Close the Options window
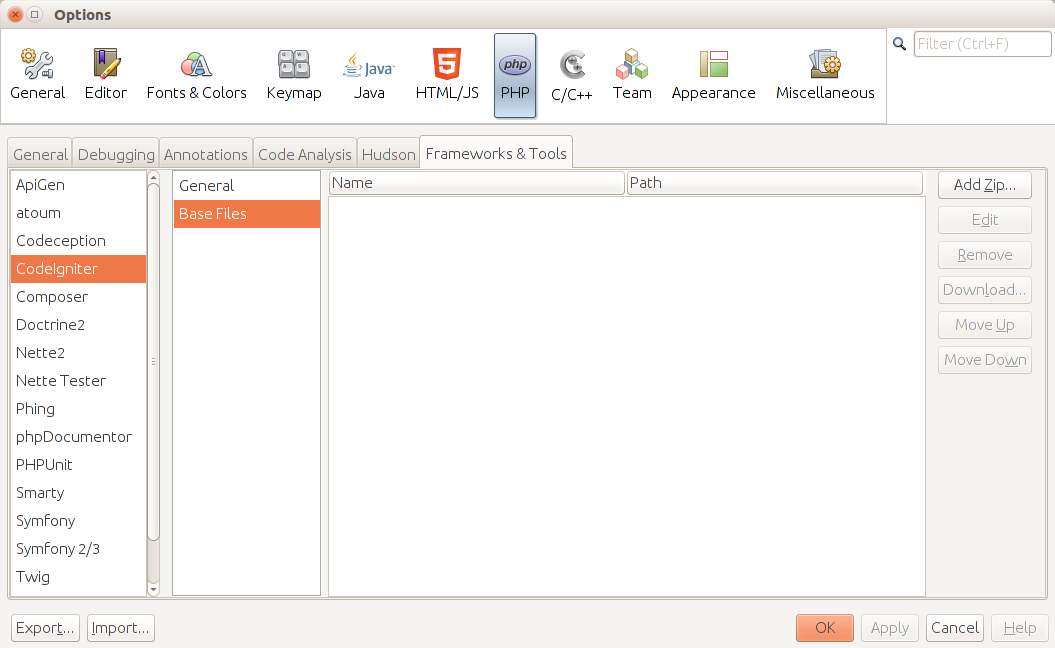 click(15, 14)
